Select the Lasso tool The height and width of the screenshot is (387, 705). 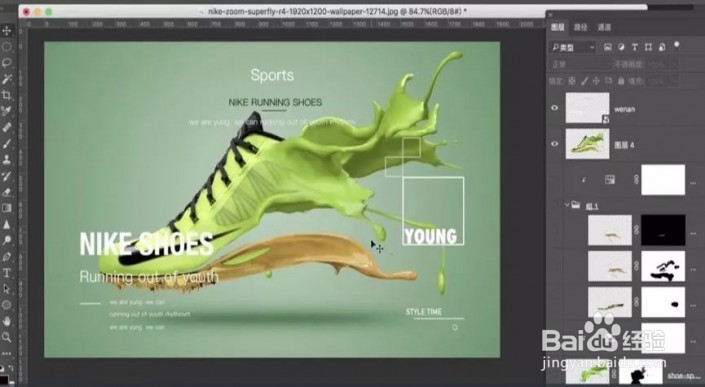coord(7,63)
